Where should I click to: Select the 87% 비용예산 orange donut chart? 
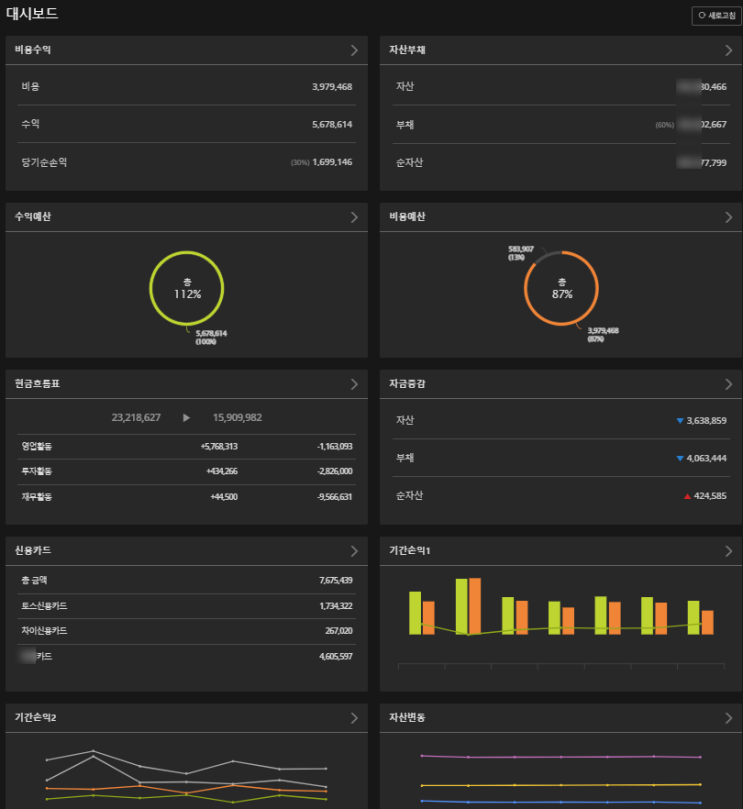(x=561, y=288)
